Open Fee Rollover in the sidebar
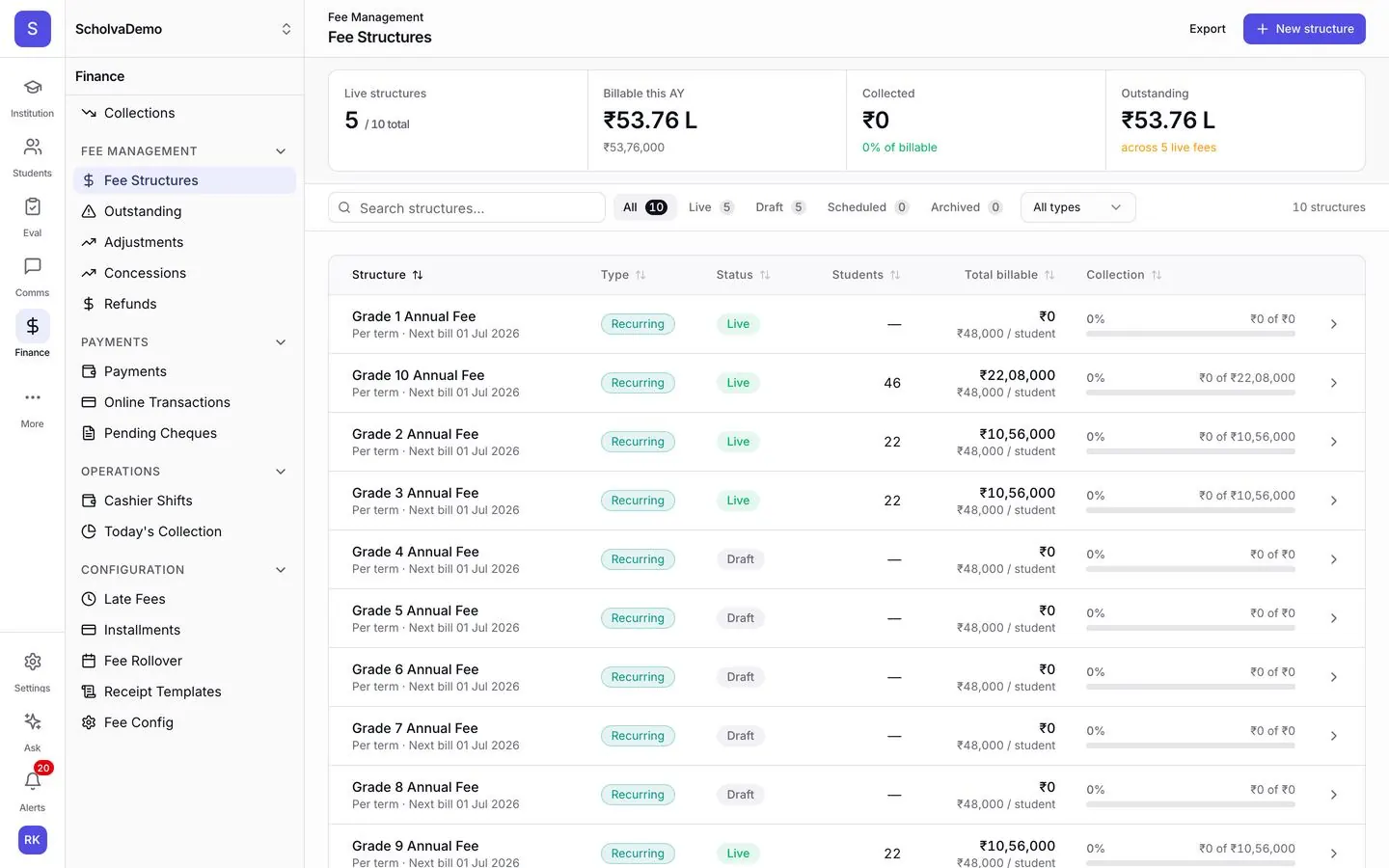Screen dimensions: 1389x868 click(x=184, y=661)
